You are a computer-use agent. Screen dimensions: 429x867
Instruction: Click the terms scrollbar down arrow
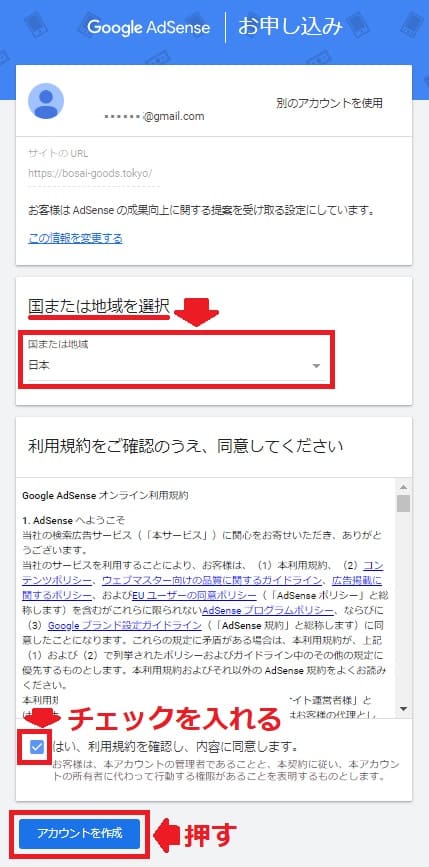click(404, 708)
